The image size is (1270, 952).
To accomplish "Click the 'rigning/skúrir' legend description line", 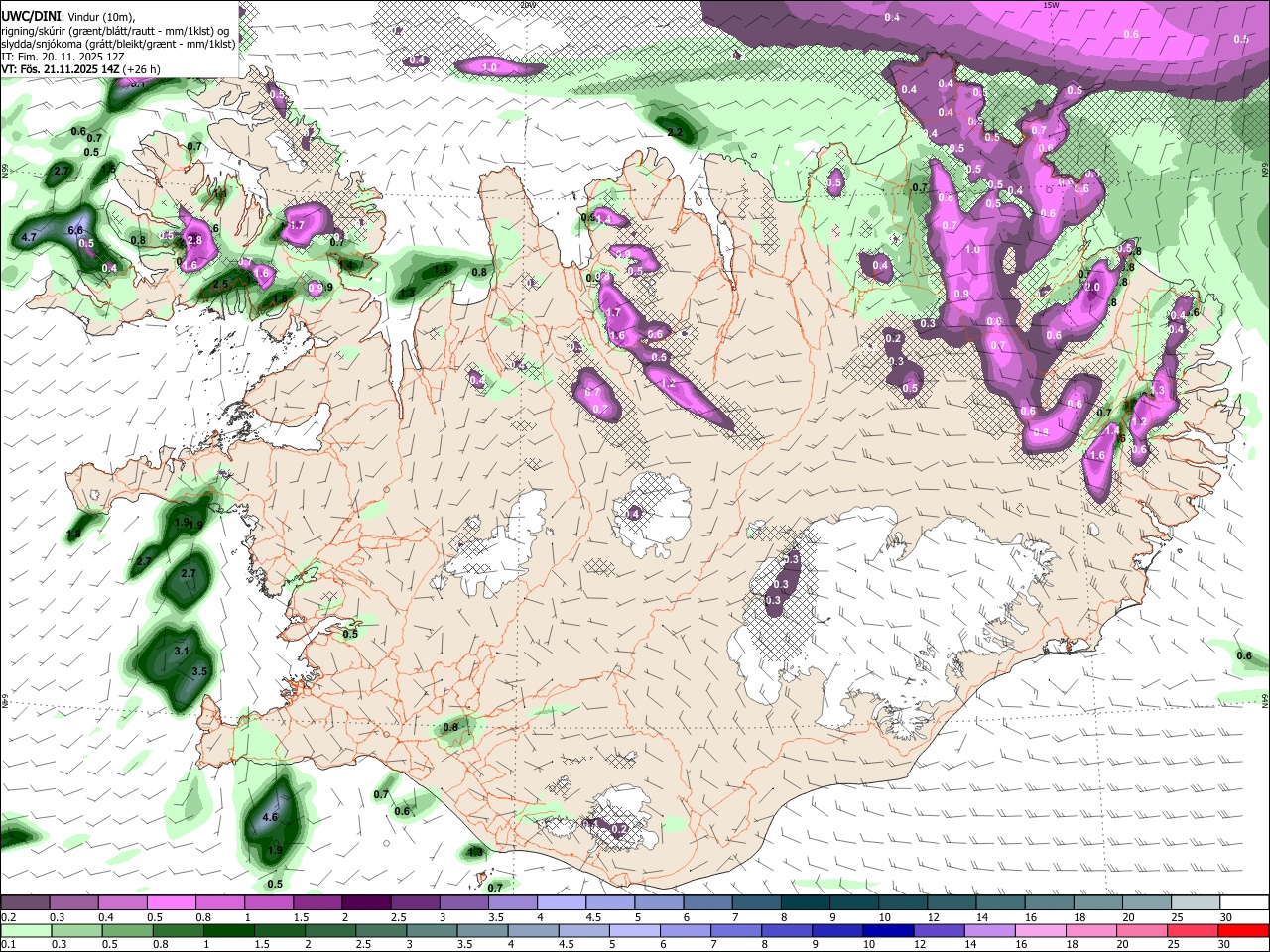I will 115,31.
